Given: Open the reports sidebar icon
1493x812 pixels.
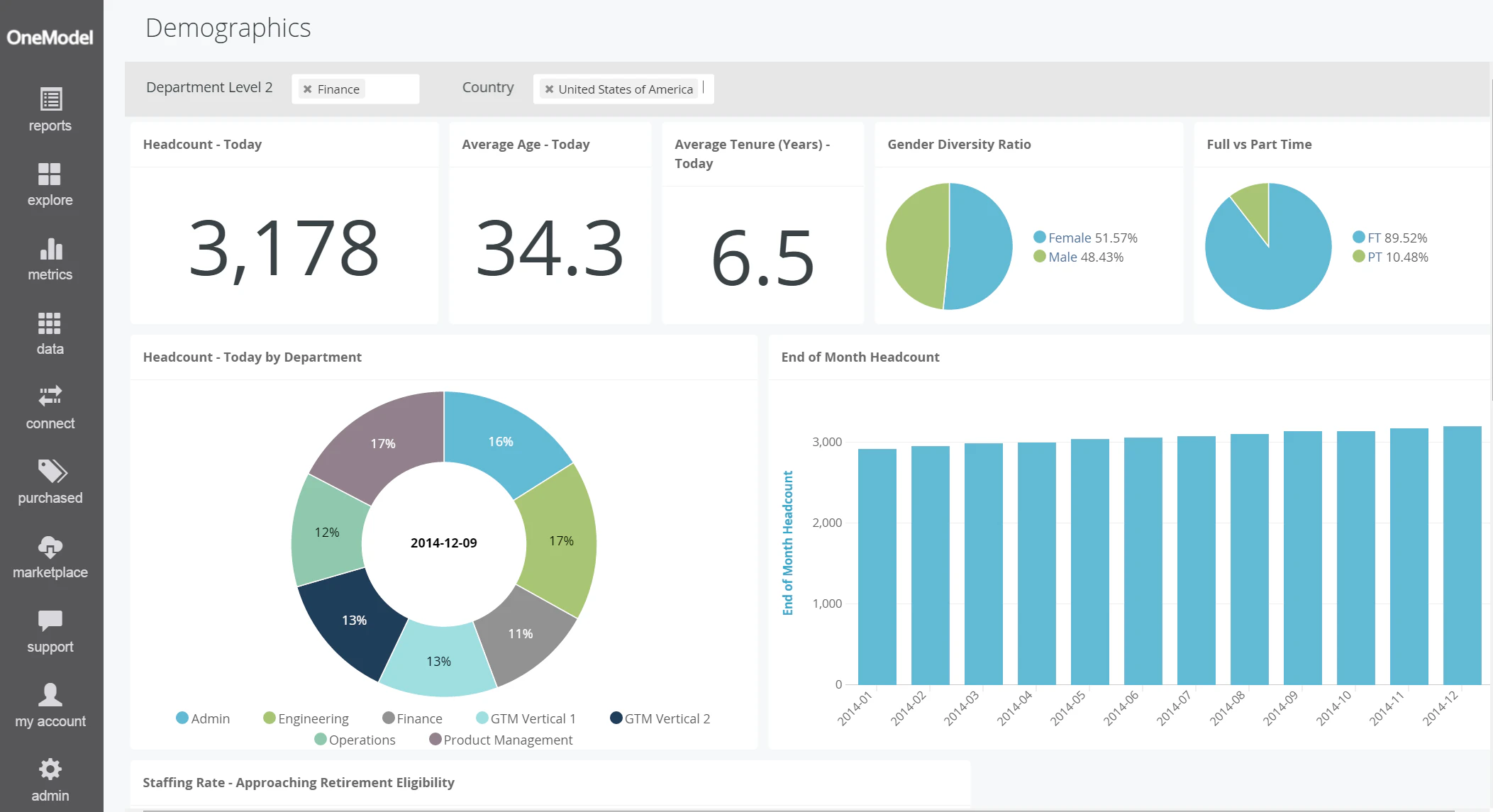Looking at the screenshot, I should [x=50, y=100].
